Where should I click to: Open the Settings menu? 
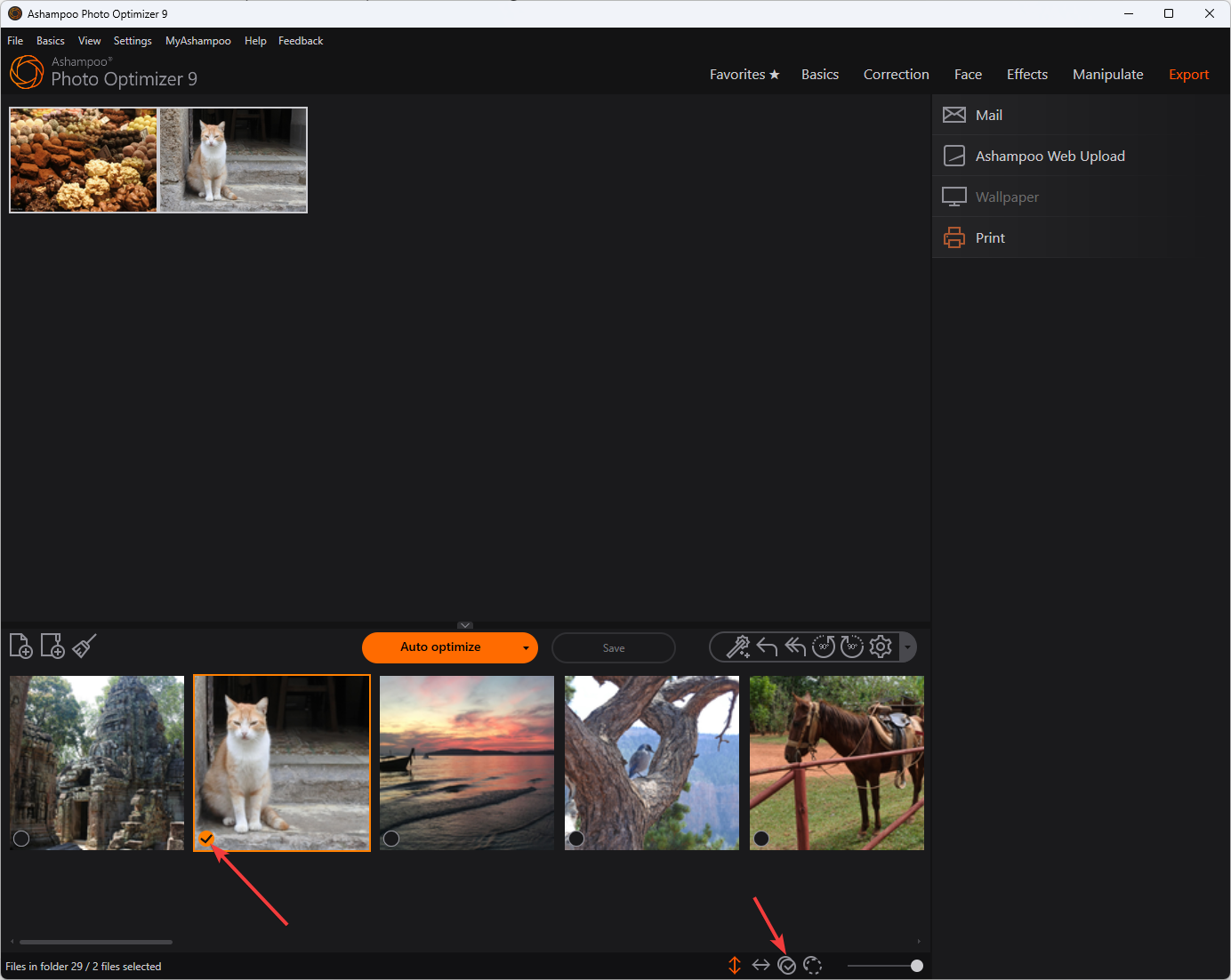[x=133, y=41]
